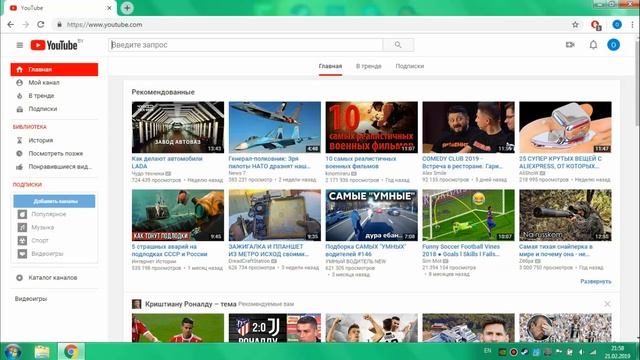
Task: Click the Chrome taskbar icon
Action: tap(71, 351)
